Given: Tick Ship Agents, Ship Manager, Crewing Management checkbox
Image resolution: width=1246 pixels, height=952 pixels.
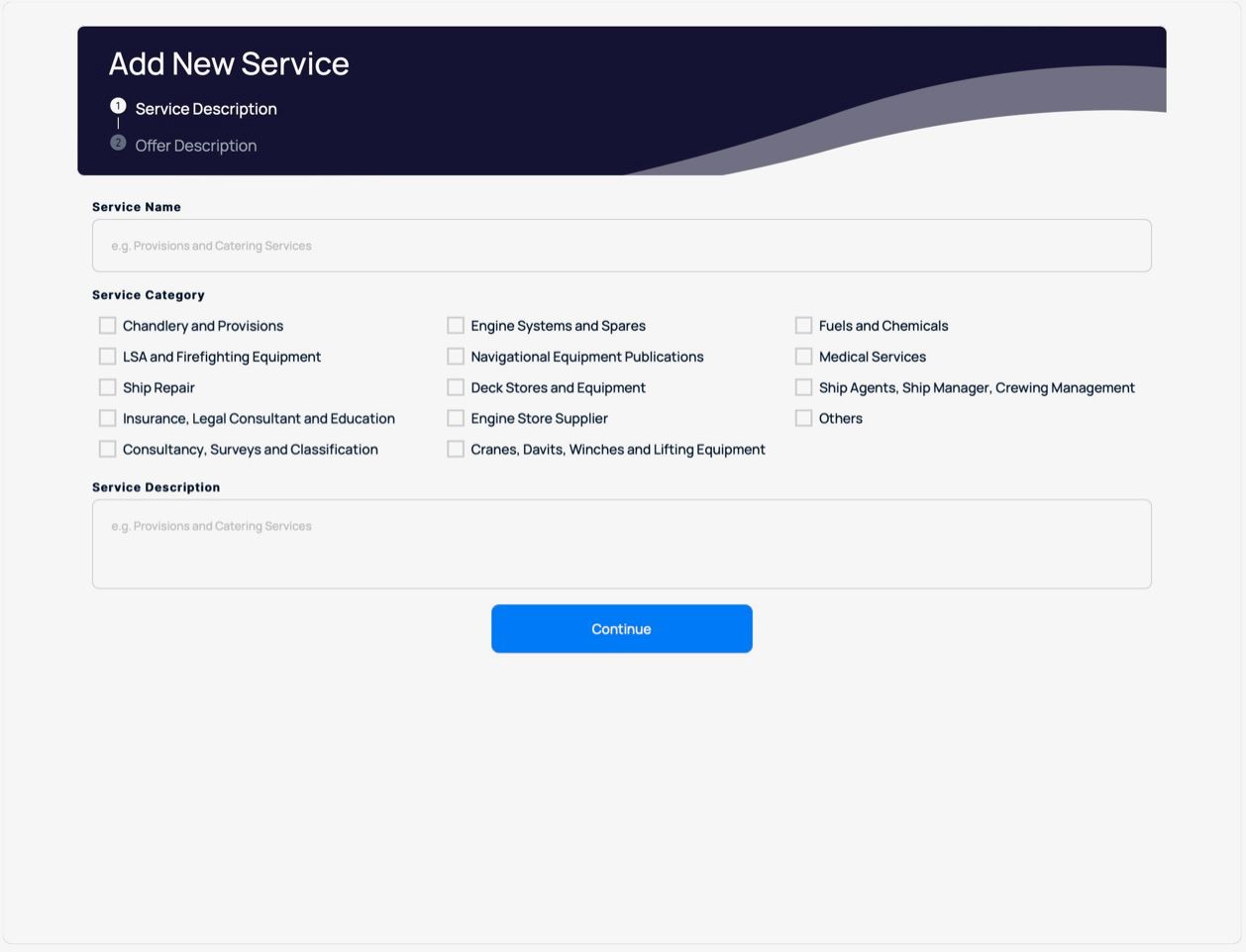Looking at the screenshot, I should click(803, 386).
